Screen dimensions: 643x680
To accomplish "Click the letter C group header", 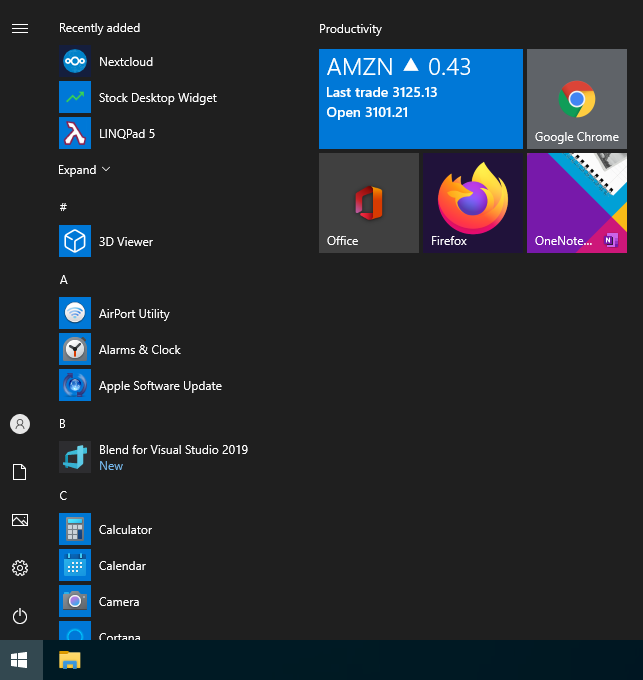I will click(63, 496).
